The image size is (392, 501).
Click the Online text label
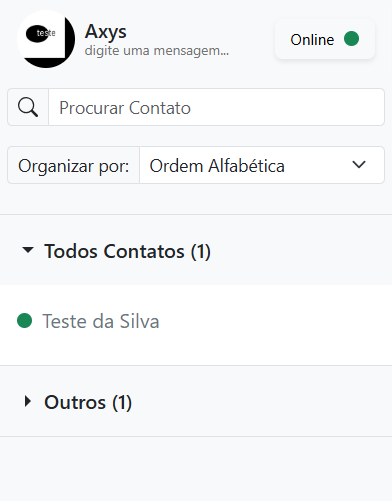[x=312, y=40]
